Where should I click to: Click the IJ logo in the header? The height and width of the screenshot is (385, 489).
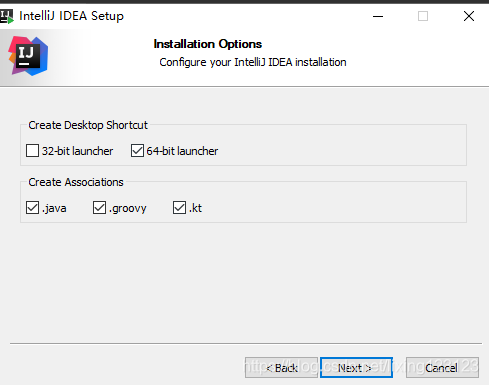[x=28, y=56]
